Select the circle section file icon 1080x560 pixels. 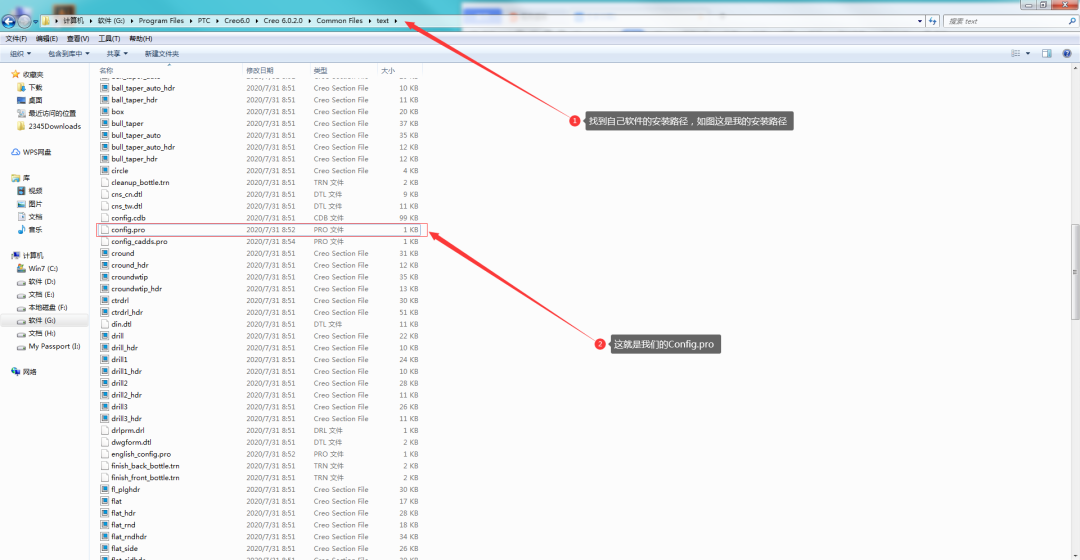click(105, 171)
